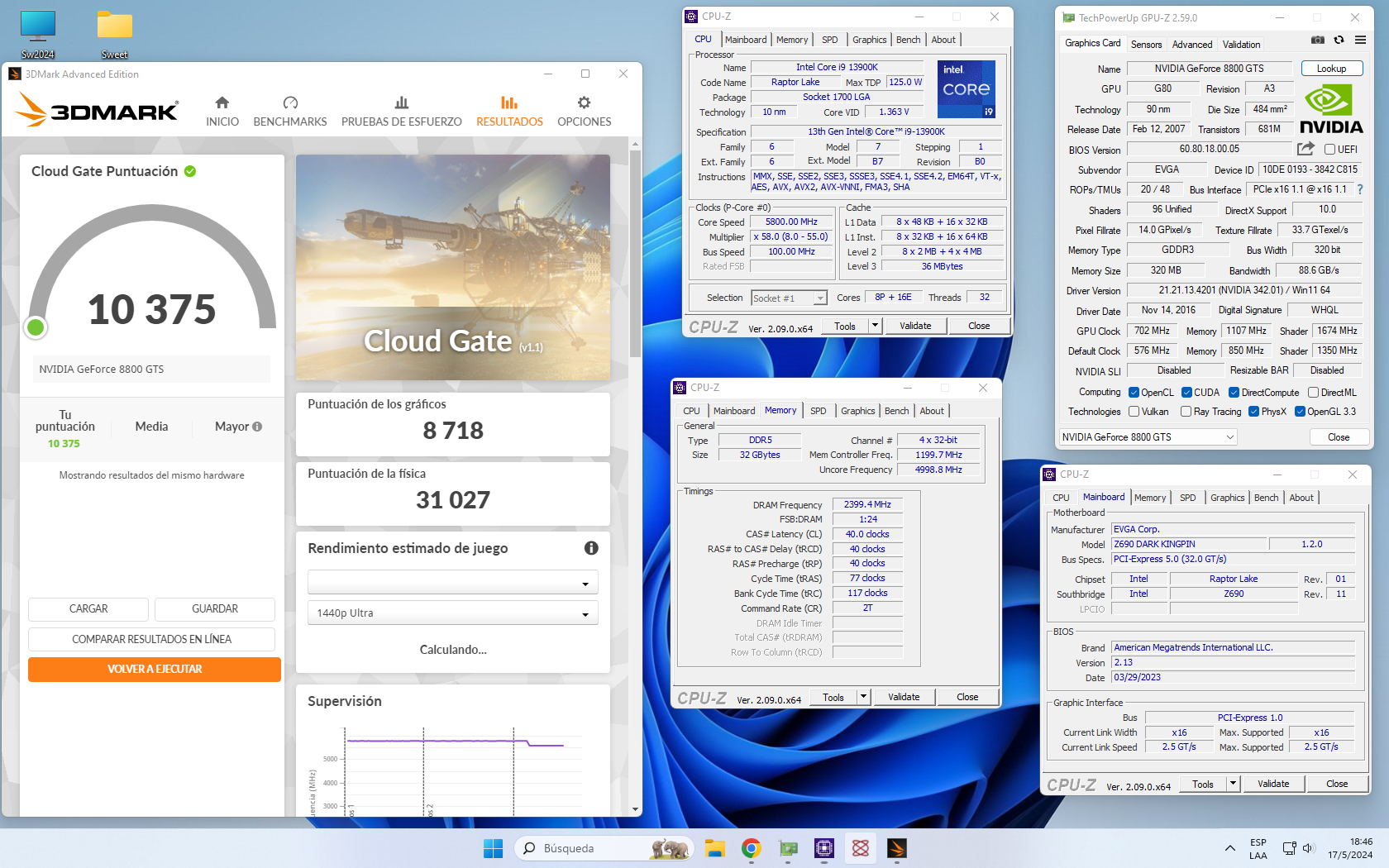Click info icon beside Mayor score
Screen dimensions: 1389x868
coord(257,427)
